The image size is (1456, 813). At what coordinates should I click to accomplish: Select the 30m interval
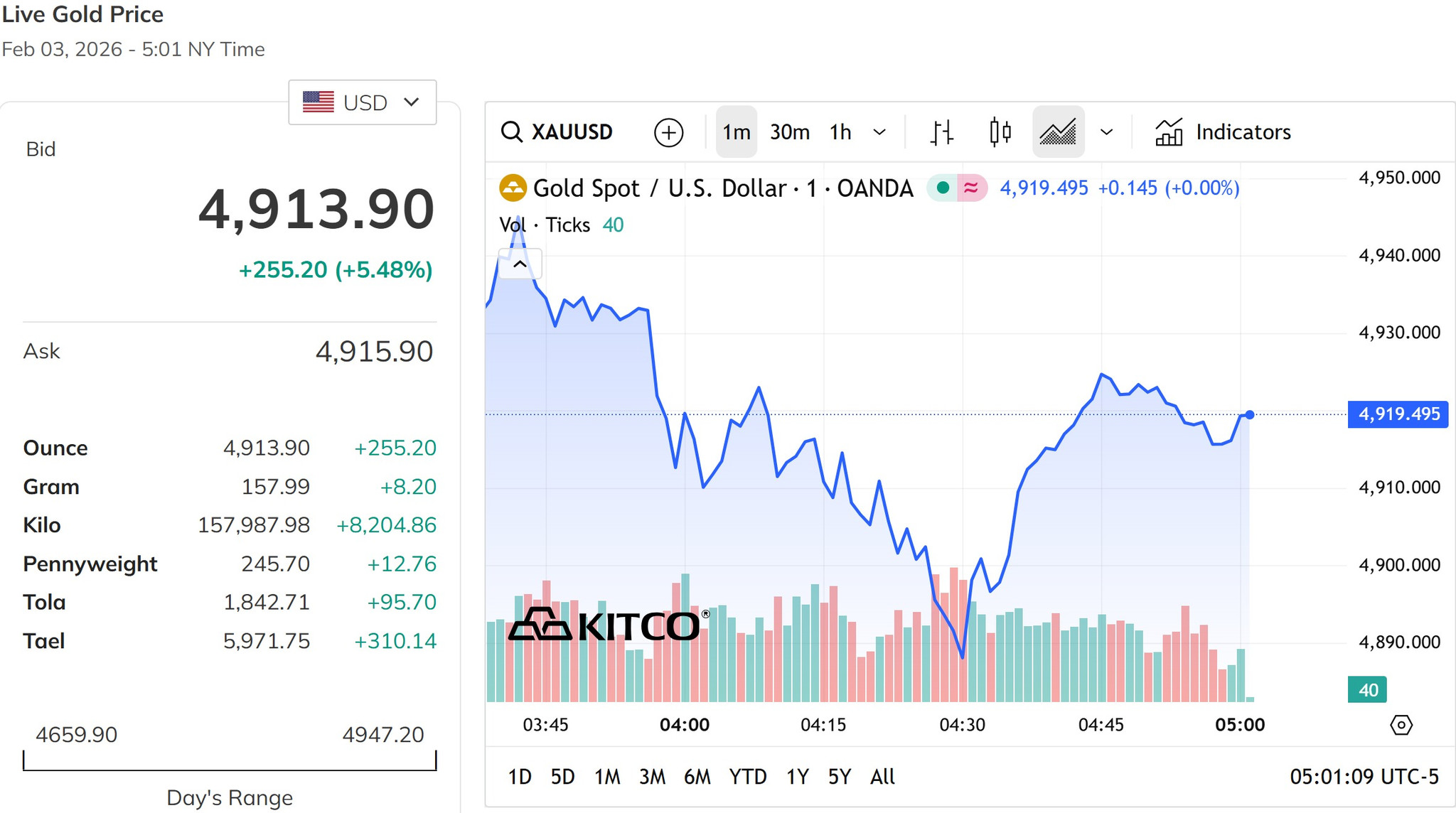[790, 132]
